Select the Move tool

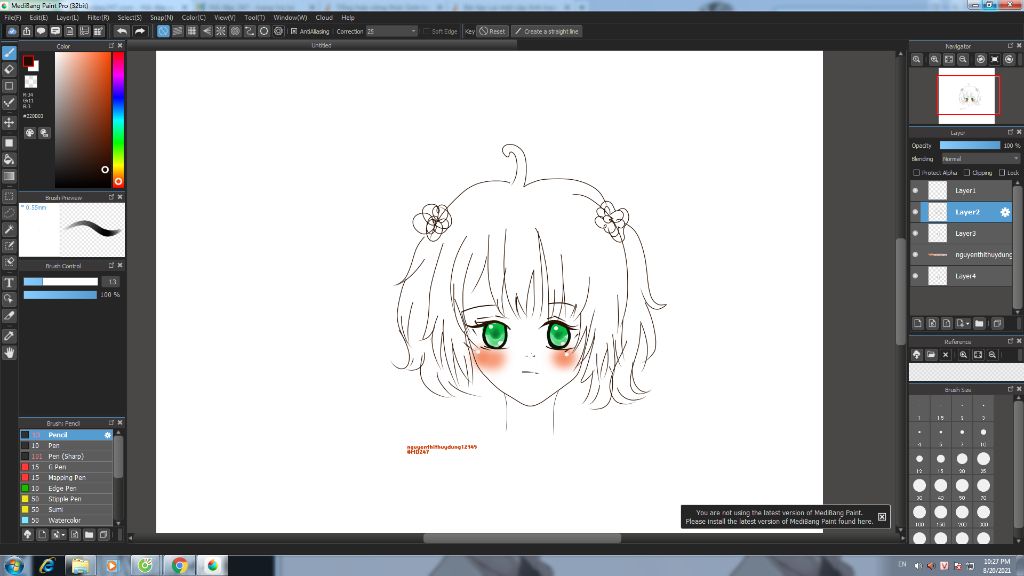[x=9, y=122]
